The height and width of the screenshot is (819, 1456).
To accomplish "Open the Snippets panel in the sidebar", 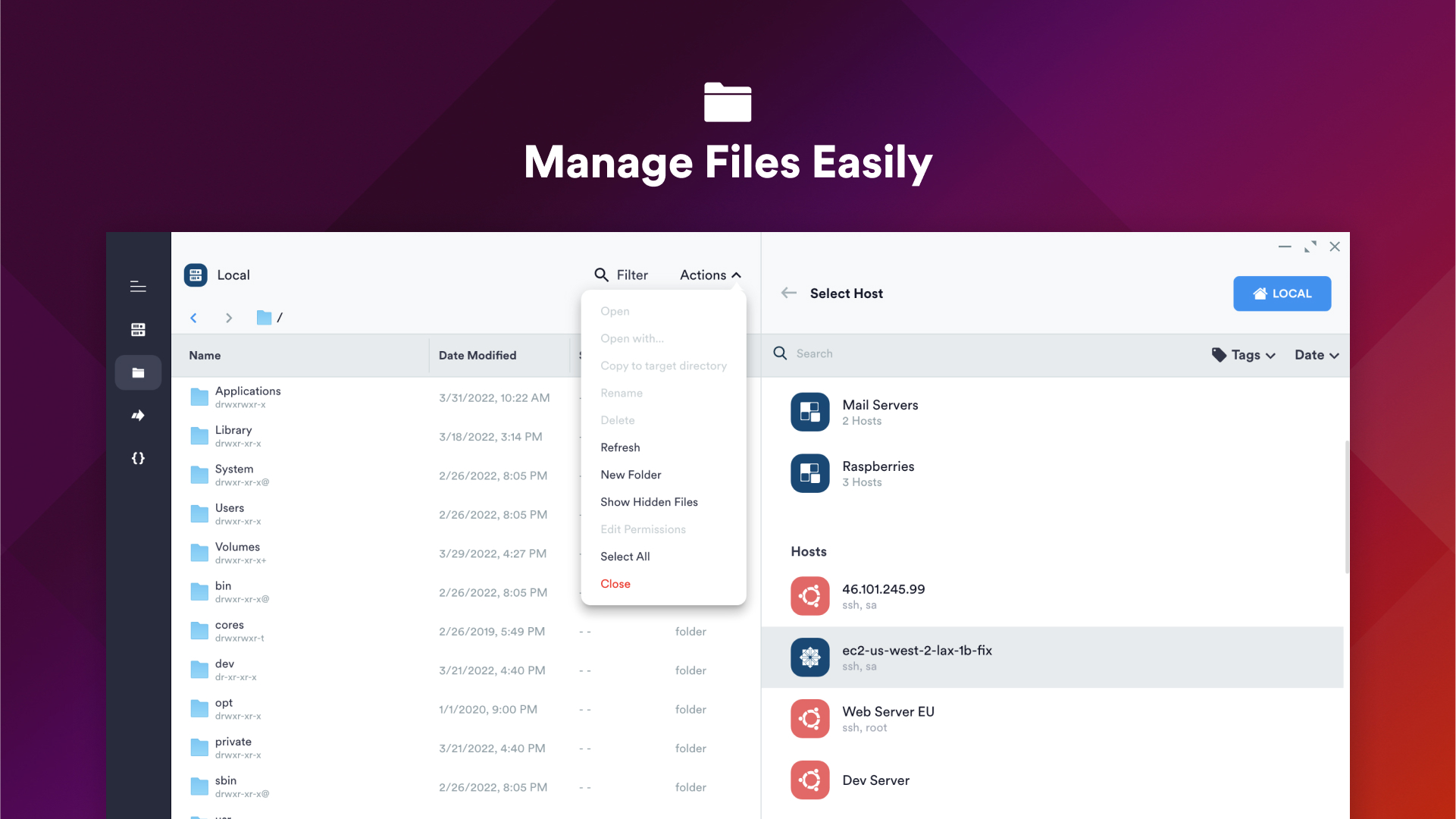I will [x=138, y=458].
